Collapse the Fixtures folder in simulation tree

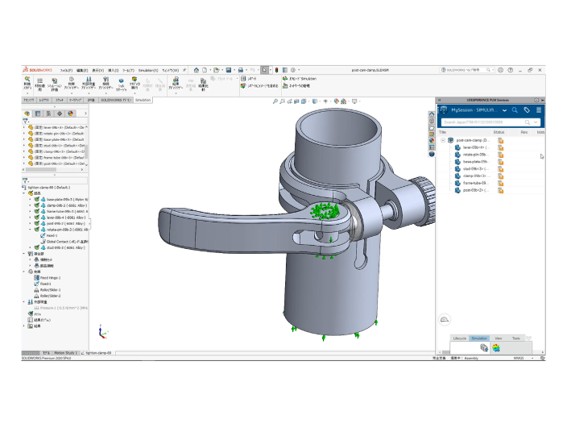click(25, 272)
